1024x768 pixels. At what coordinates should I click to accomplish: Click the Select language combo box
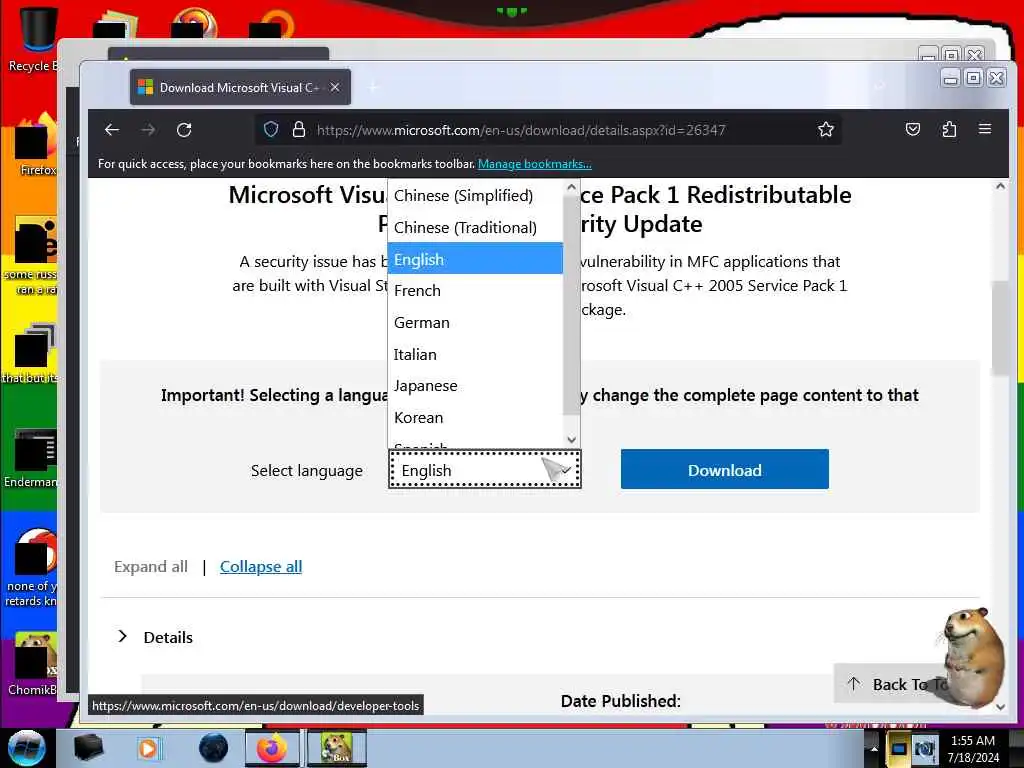coord(485,470)
